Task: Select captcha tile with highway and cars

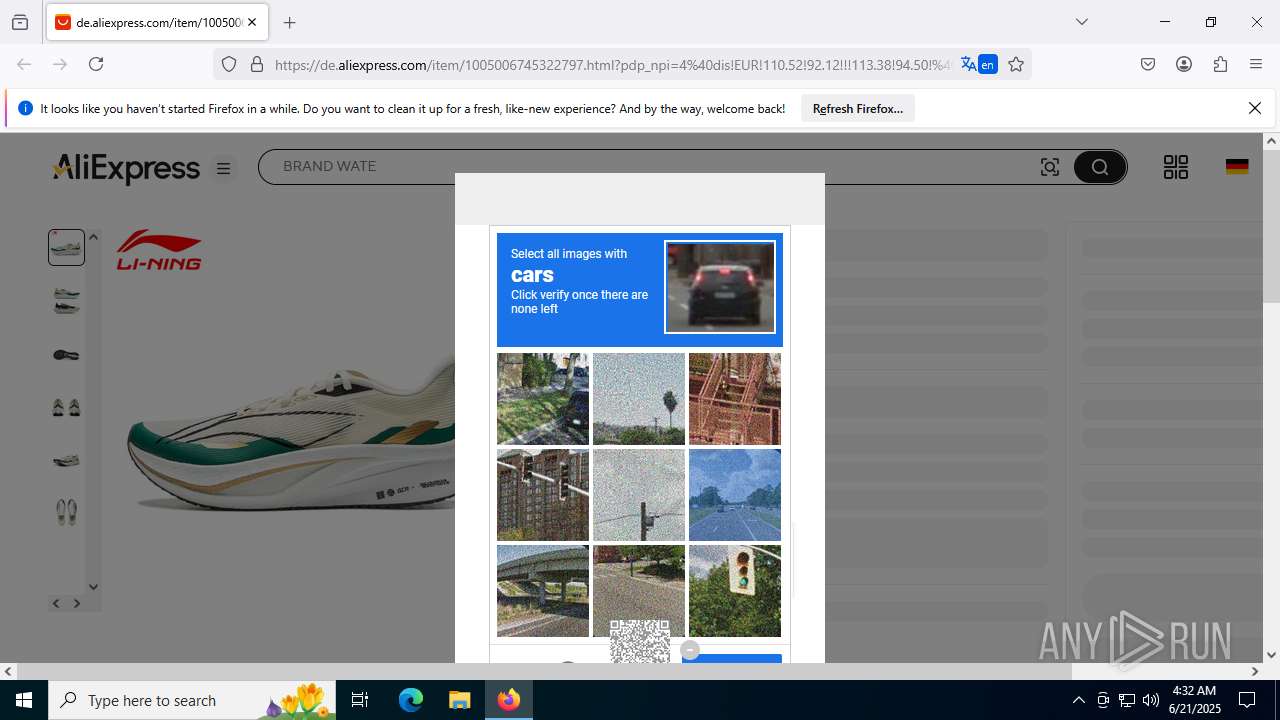Action: pos(735,495)
